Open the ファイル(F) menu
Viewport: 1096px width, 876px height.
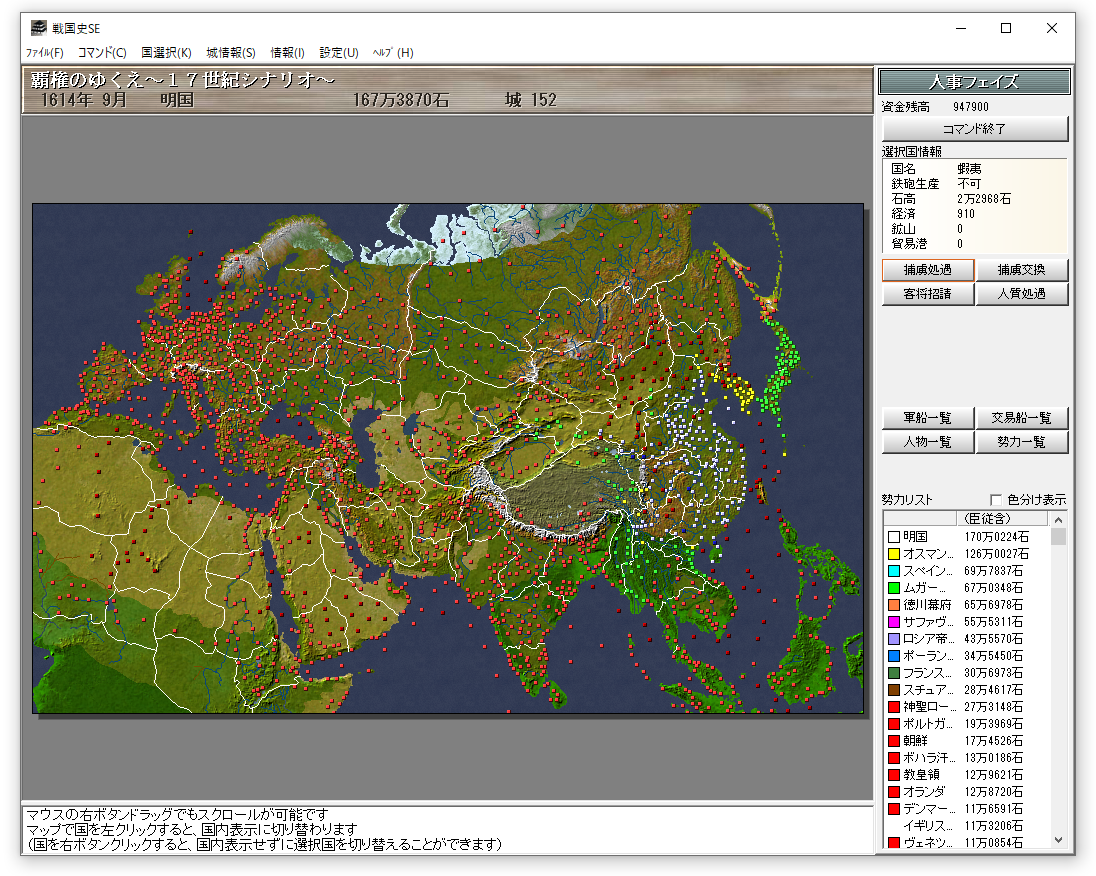(44, 53)
